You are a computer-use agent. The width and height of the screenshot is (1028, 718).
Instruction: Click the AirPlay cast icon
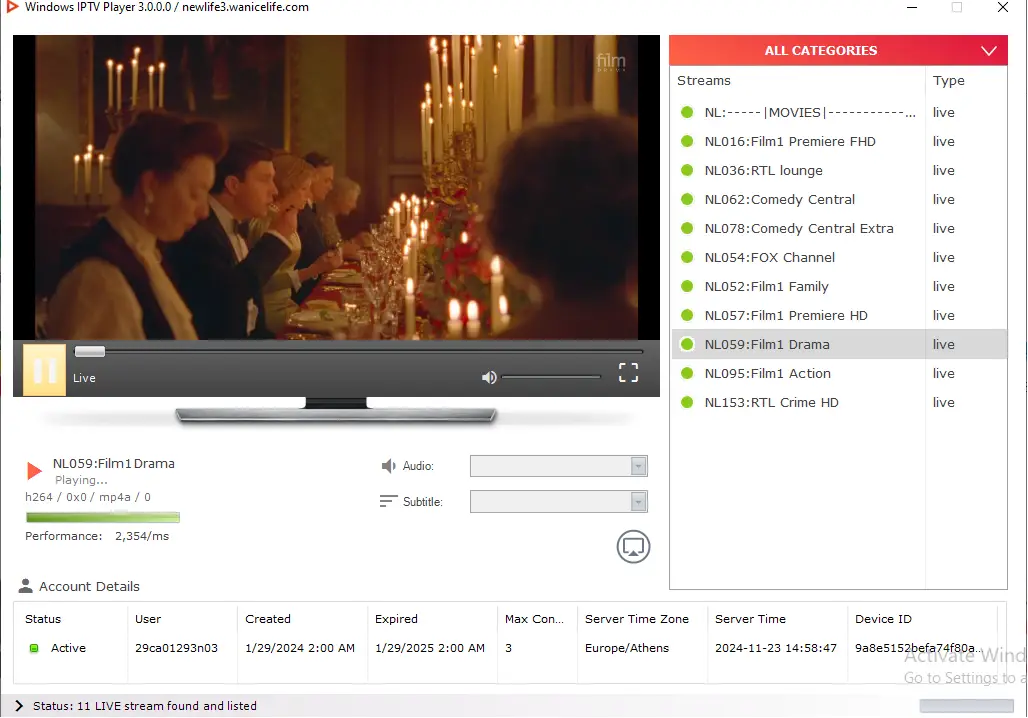(x=633, y=547)
